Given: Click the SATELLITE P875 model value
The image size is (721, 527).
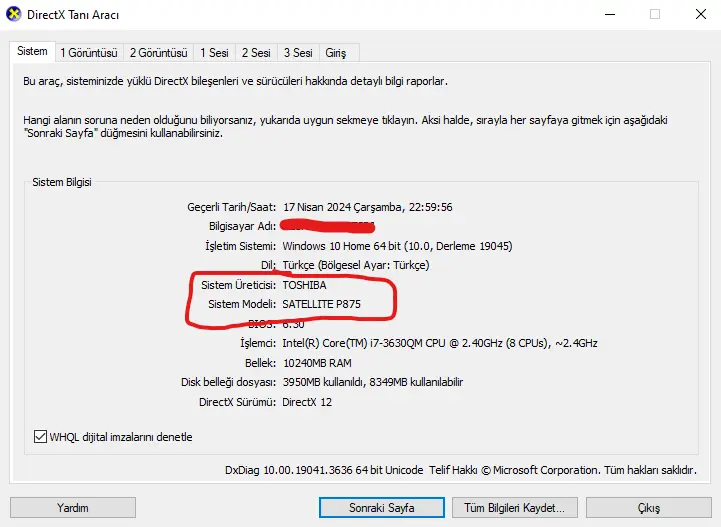Looking at the screenshot, I should pyautogui.click(x=321, y=304).
